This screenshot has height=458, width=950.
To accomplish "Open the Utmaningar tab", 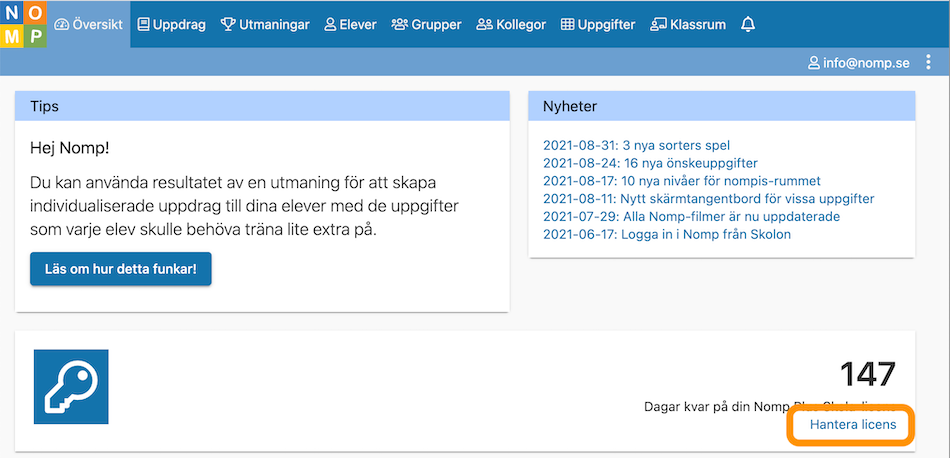I will (x=265, y=25).
